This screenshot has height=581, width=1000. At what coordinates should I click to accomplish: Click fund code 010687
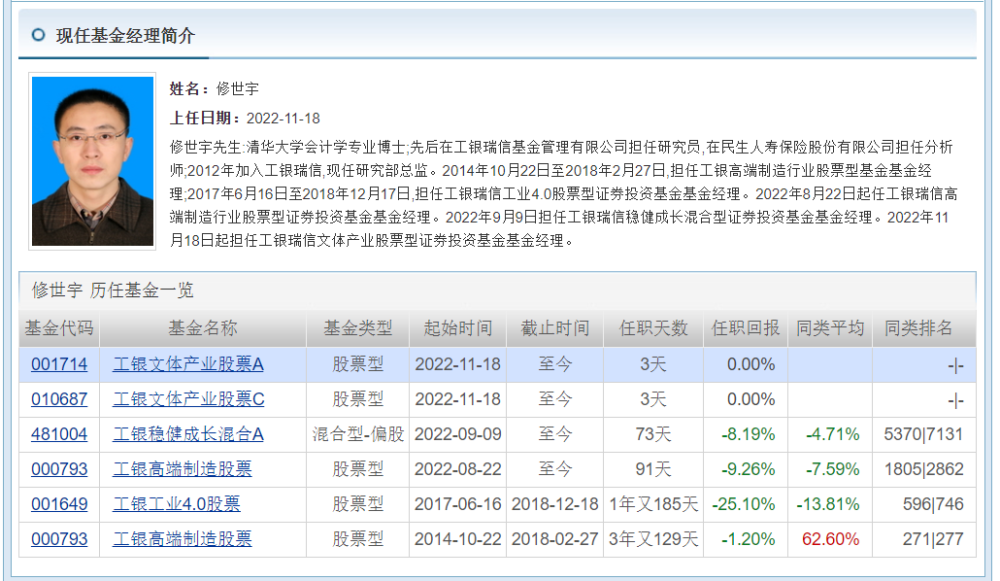59,399
